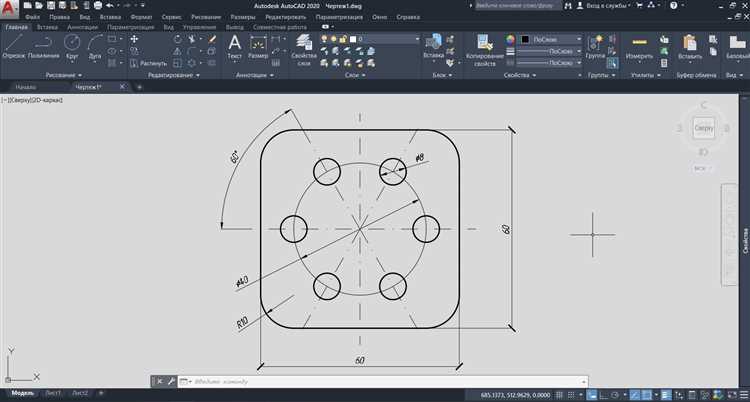Click the Undo arrow in Quick Access toolbar
The height and width of the screenshot is (402, 750).
point(110,6)
